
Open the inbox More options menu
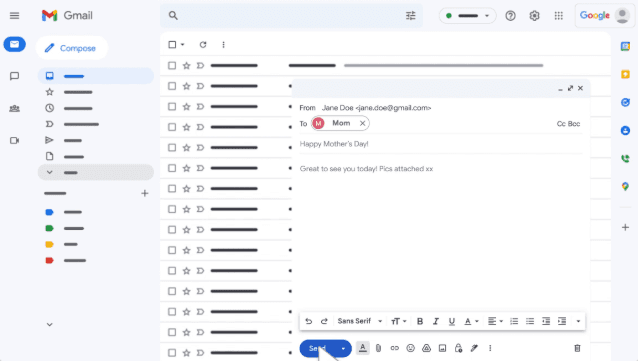pos(223,44)
